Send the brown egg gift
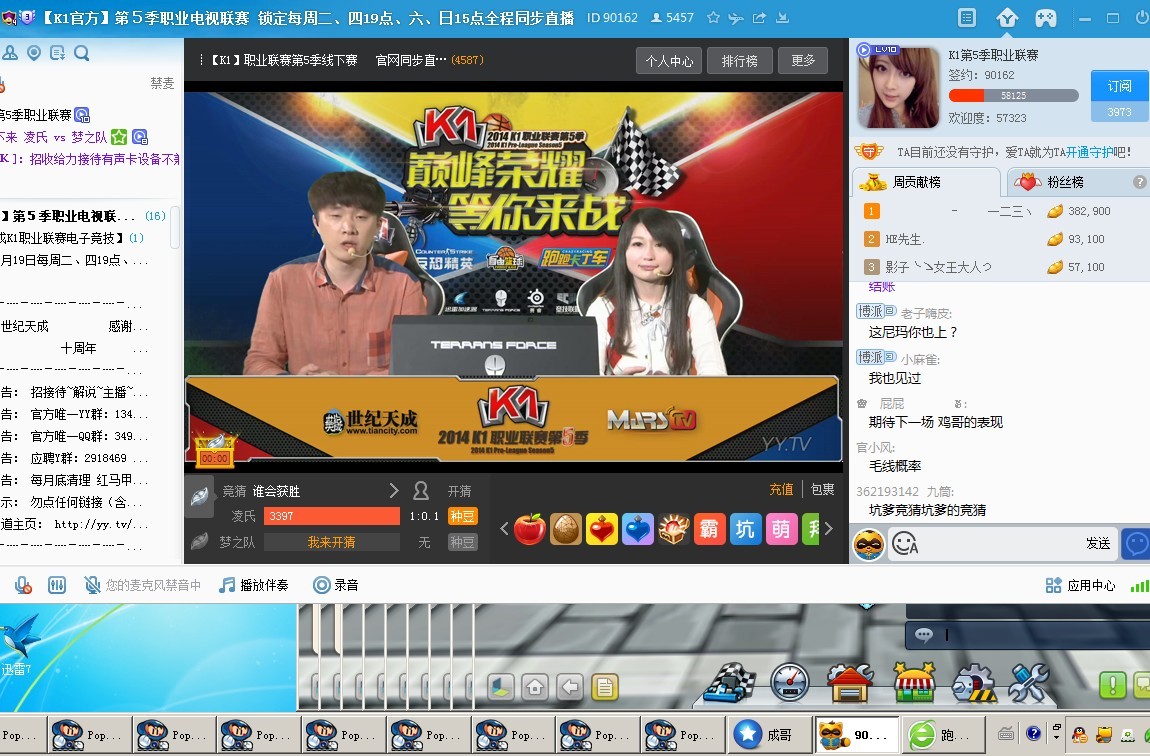The height and width of the screenshot is (756, 1150). [565, 529]
